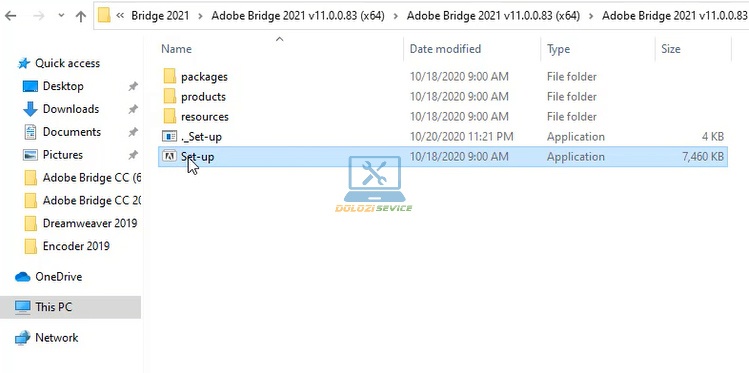Open Dreamweaver 2019 folder in sidebar

pos(90,224)
